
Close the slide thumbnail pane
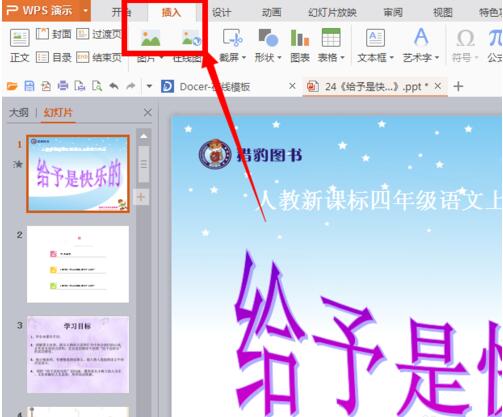[148, 113]
